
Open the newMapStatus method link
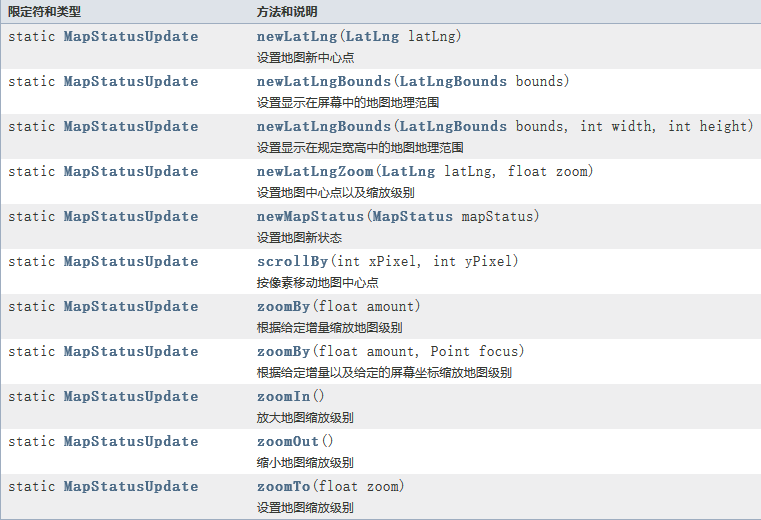pyautogui.click(x=310, y=217)
